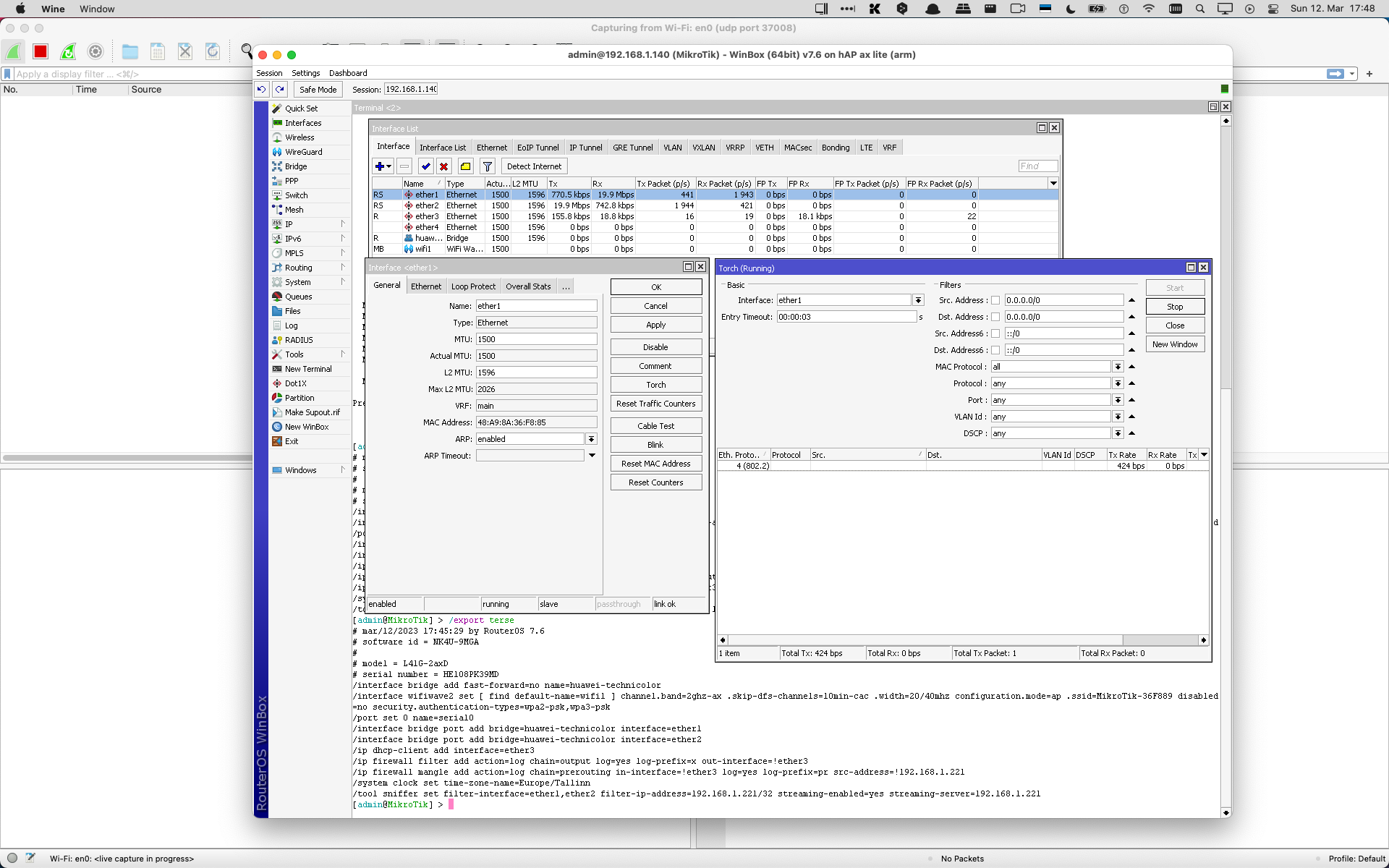Click Reset Traffic Counters button

656,404
